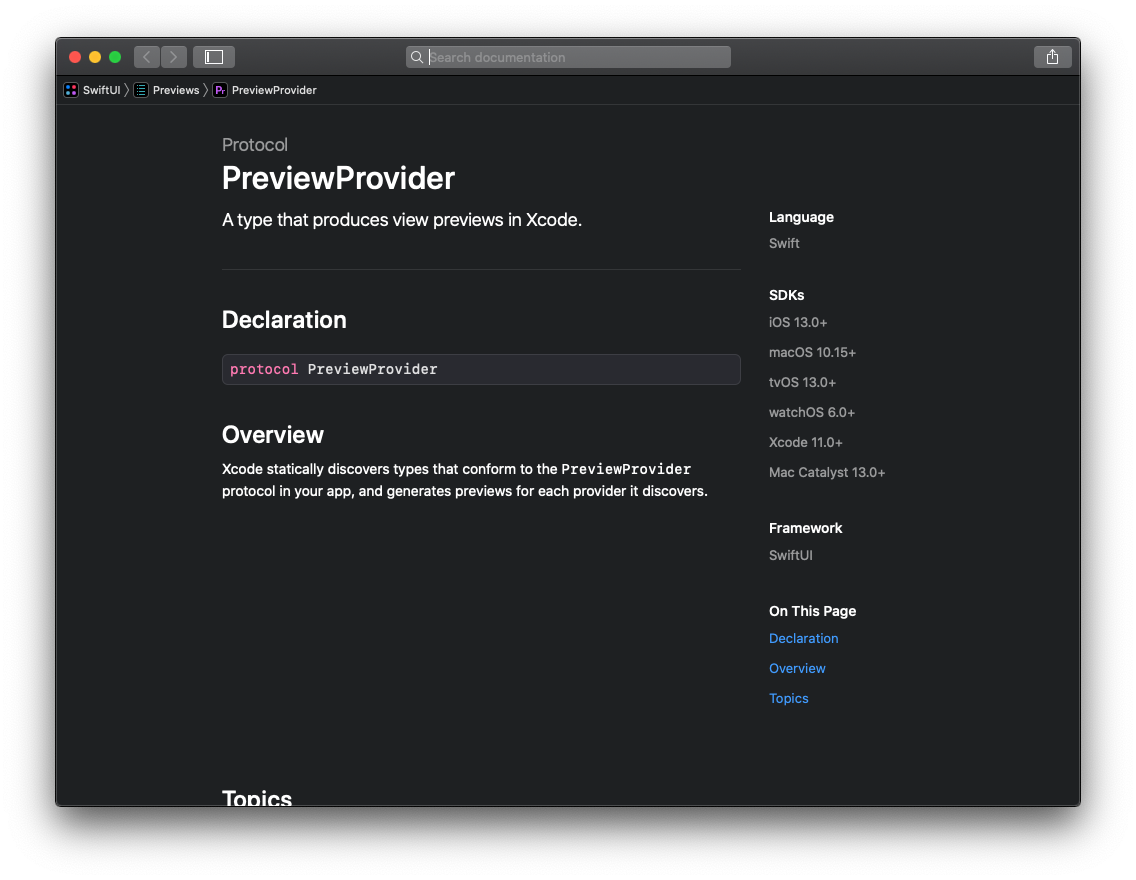The width and height of the screenshot is (1136, 880).
Task: Click the Xcode 11.0+ SDK entry
Action: 806,443
